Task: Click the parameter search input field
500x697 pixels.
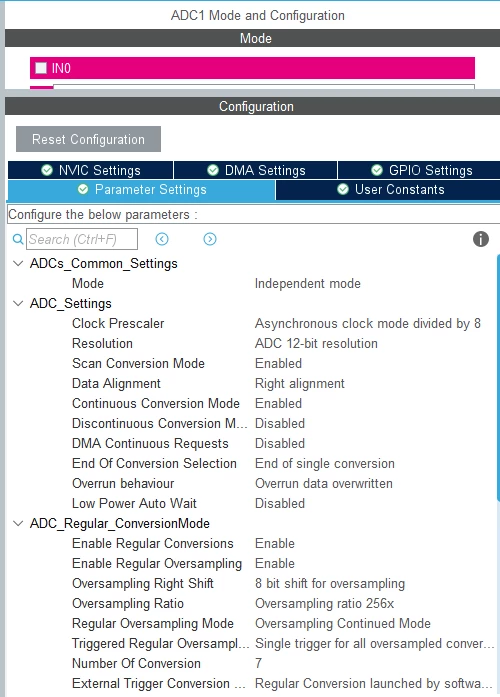Action: pos(82,239)
